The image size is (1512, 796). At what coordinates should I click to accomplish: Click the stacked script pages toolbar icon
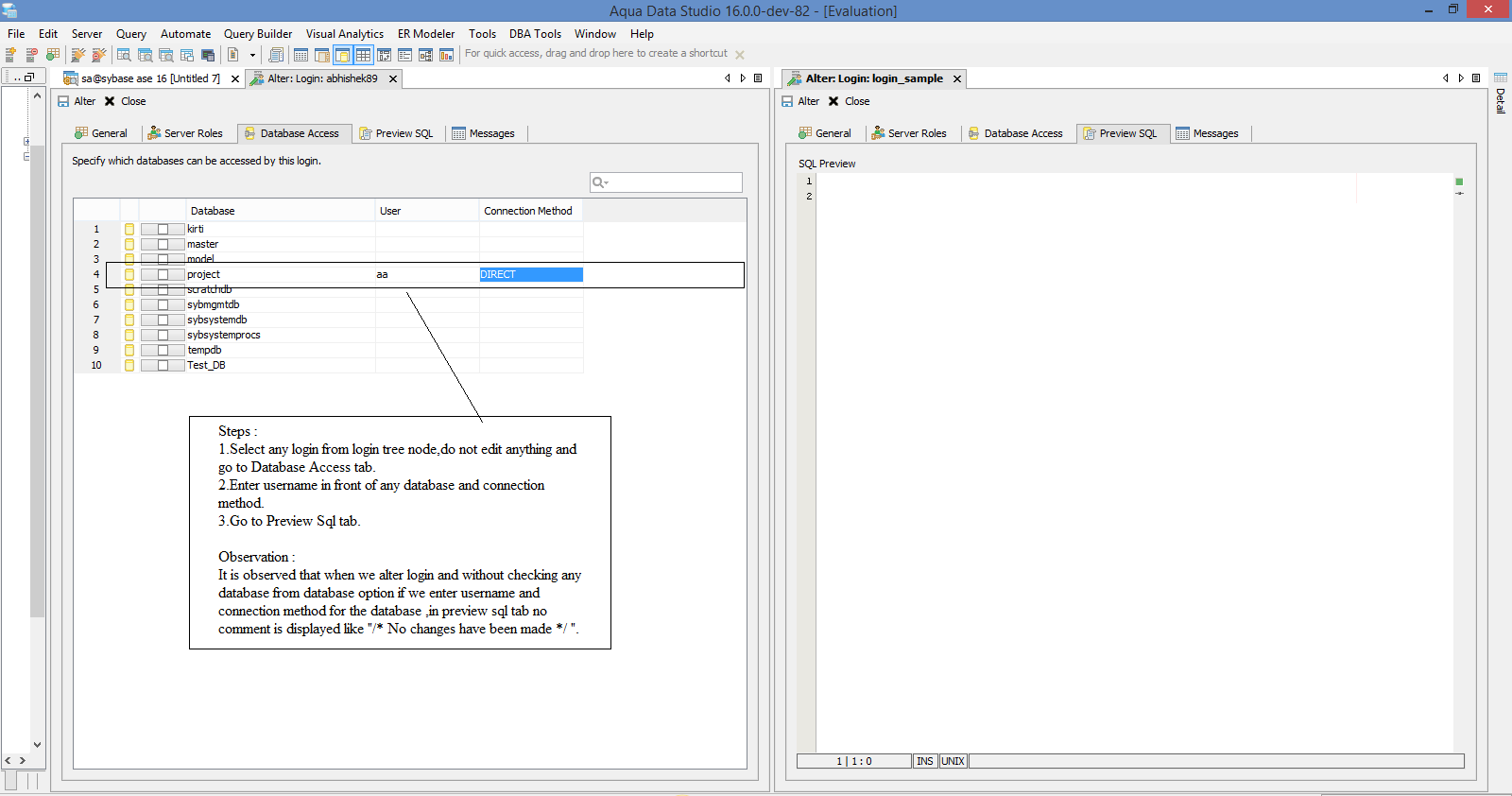tap(276, 55)
